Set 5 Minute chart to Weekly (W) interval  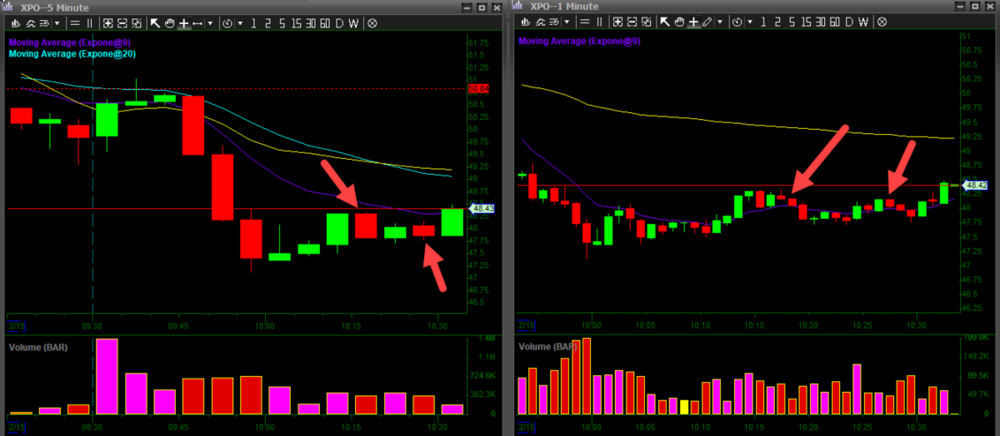[x=354, y=22]
